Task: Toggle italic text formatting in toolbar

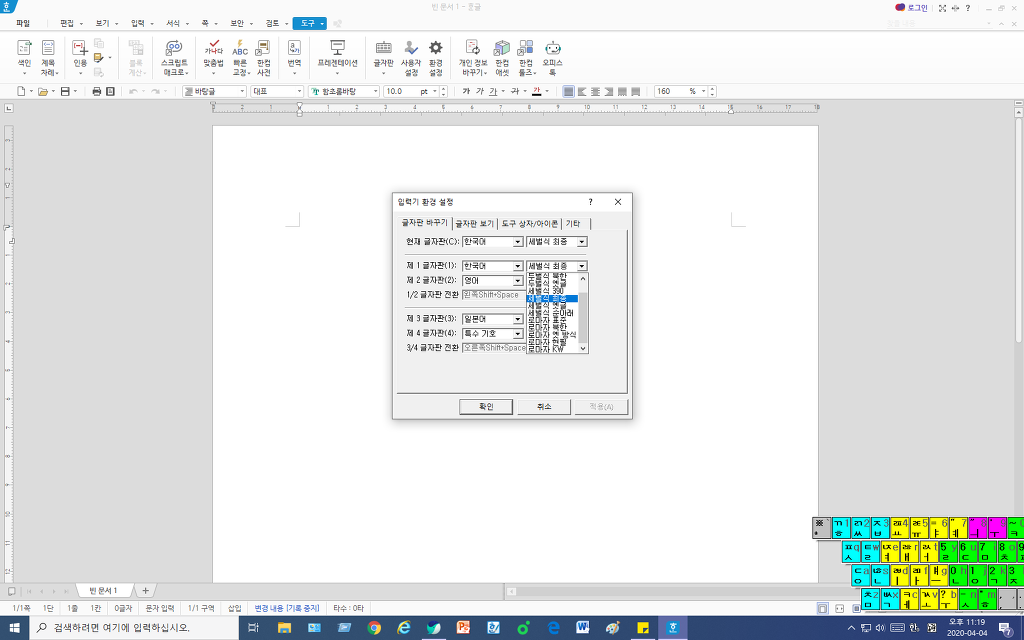Action: pos(481,91)
